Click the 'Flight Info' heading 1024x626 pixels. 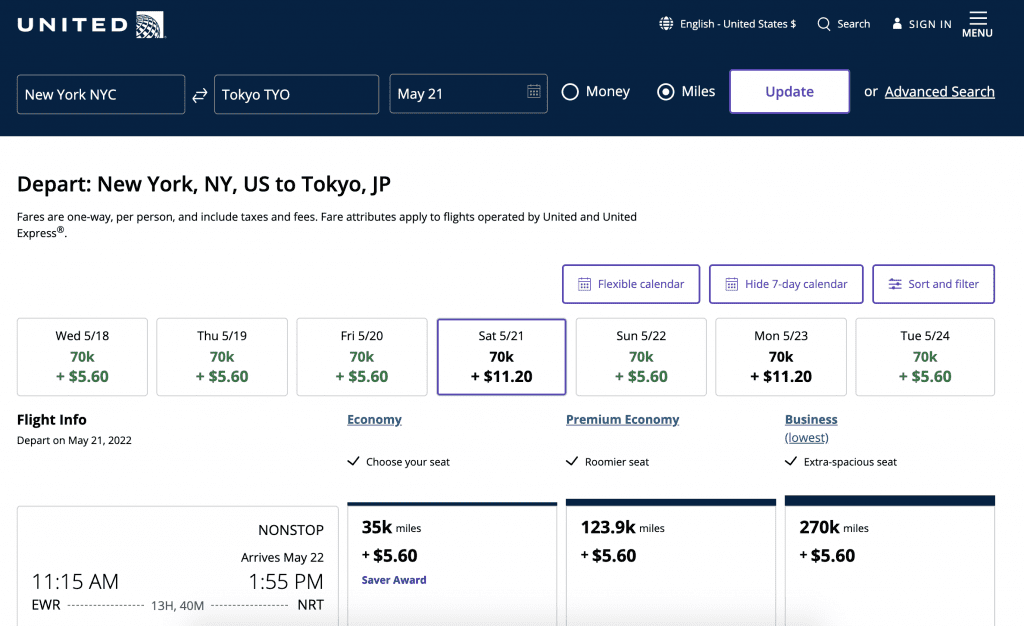click(52, 420)
